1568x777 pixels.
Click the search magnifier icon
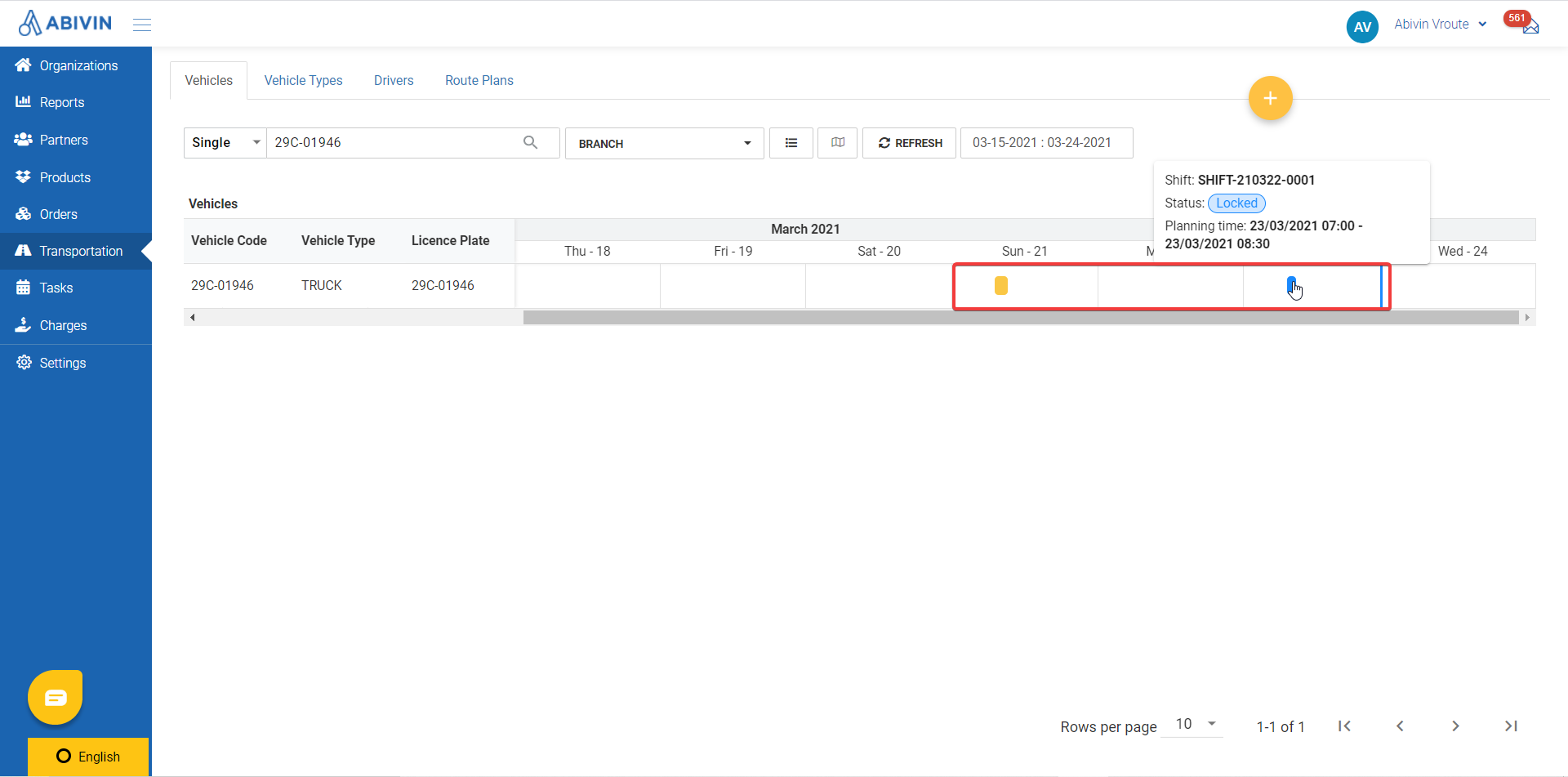pos(530,142)
